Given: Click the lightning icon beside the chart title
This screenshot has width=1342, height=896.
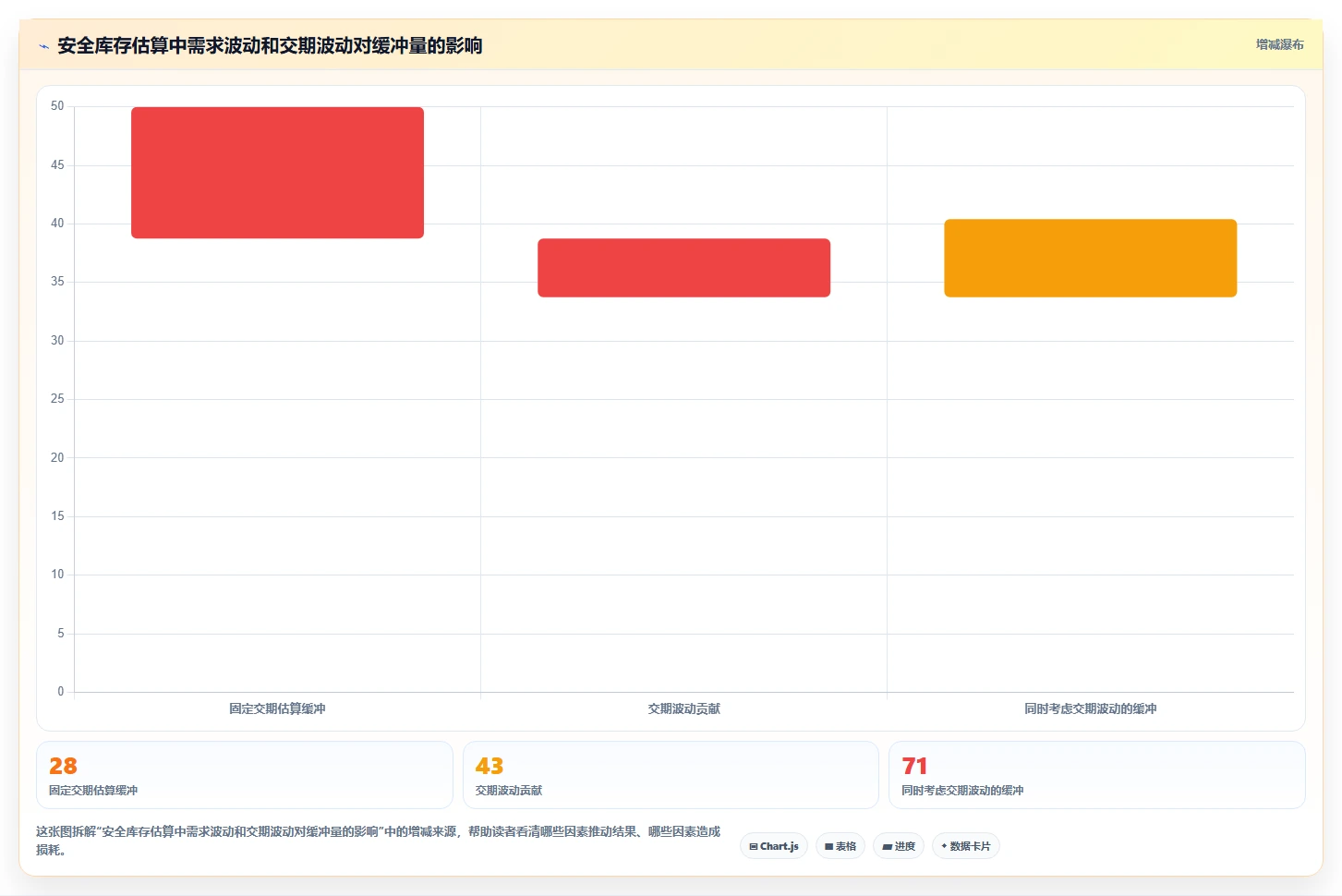Looking at the screenshot, I should pyautogui.click(x=43, y=46).
